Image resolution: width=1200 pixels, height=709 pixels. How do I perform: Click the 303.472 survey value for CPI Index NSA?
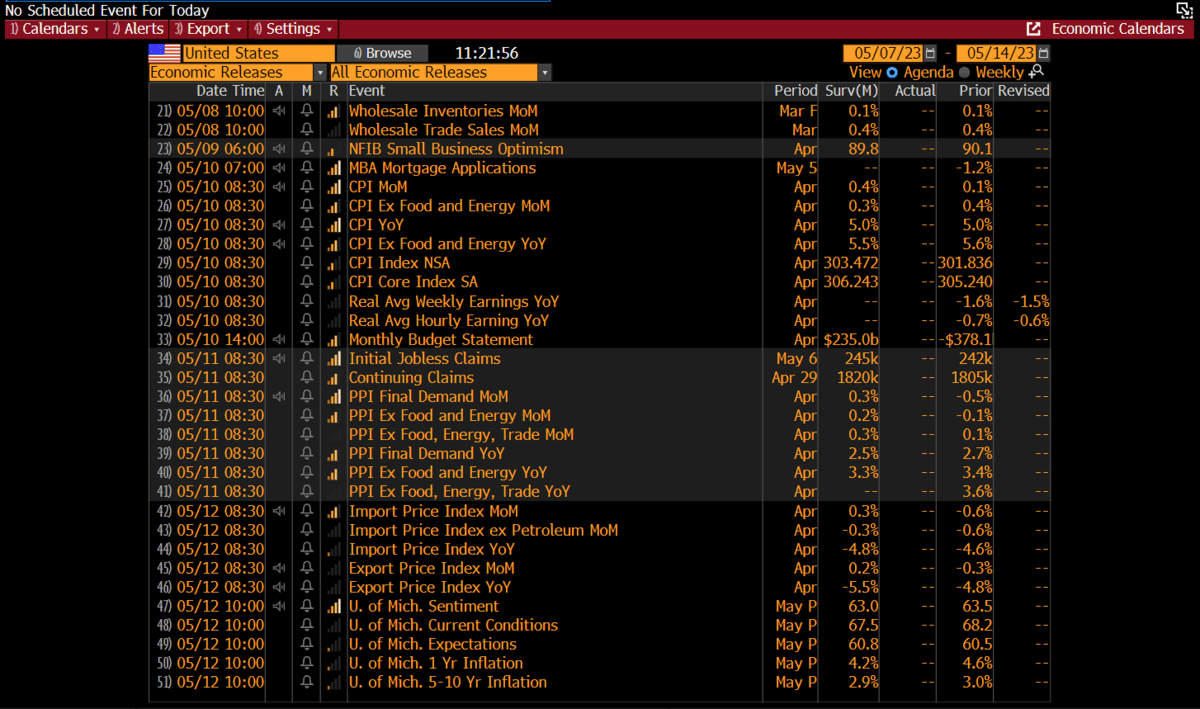coord(851,263)
